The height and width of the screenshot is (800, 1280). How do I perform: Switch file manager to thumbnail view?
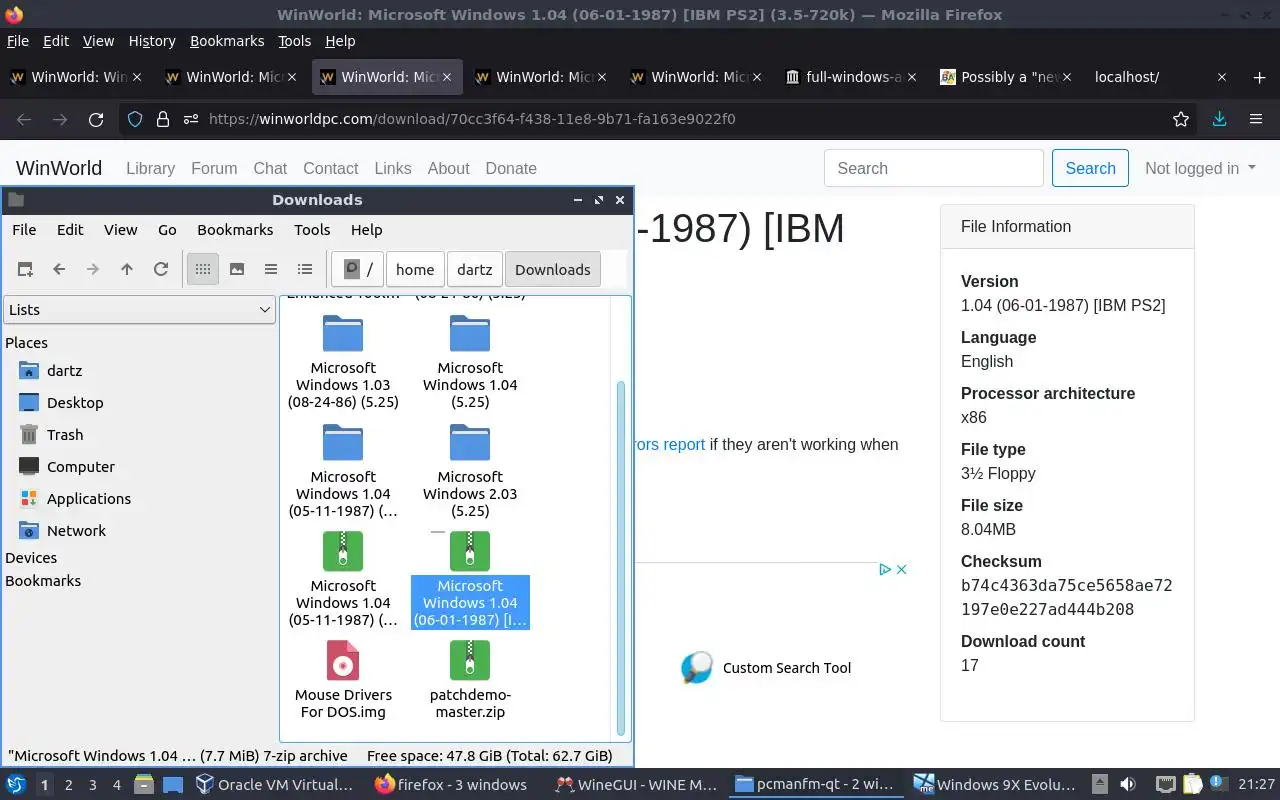pos(237,269)
